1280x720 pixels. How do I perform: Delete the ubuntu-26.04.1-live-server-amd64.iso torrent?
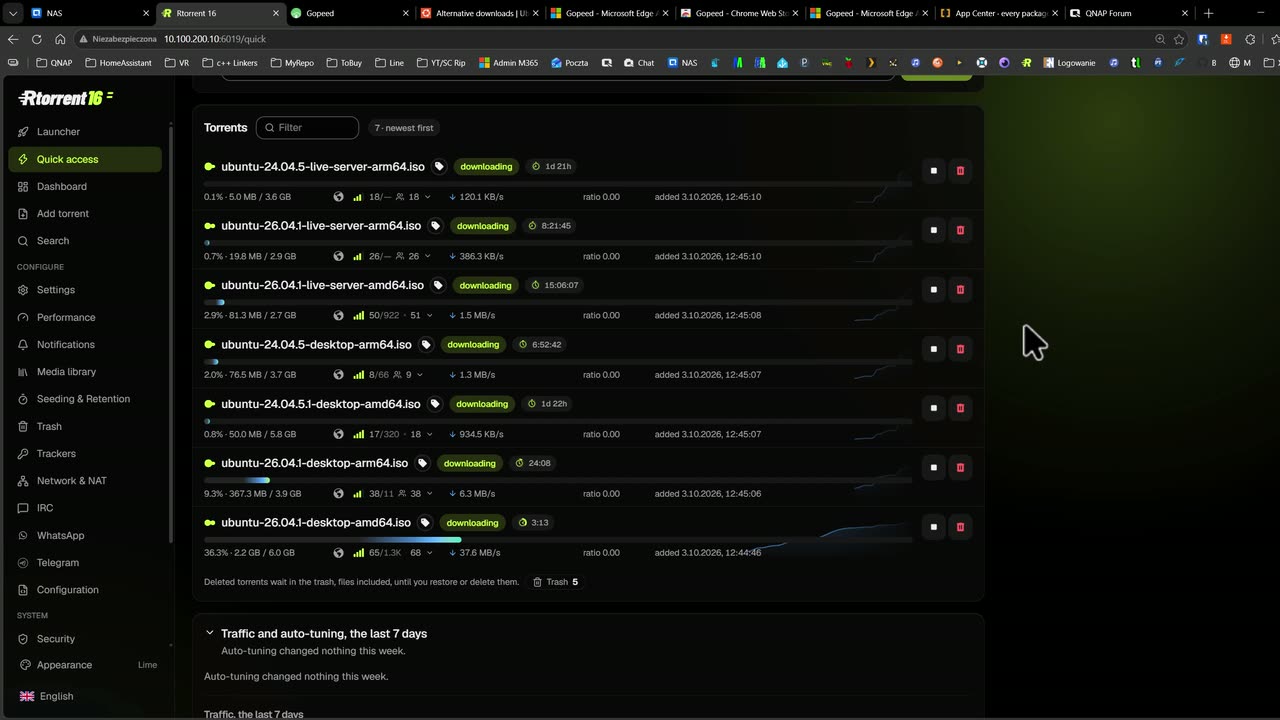point(961,290)
